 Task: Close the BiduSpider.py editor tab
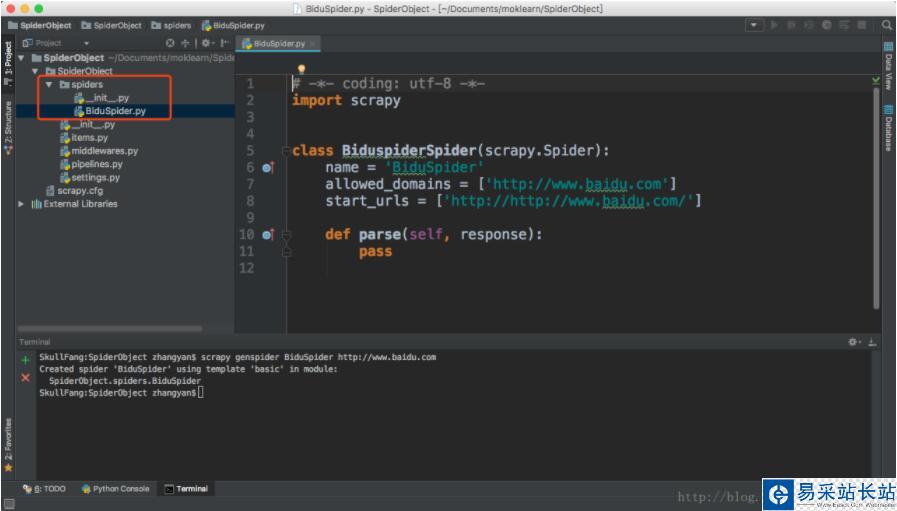[312, 43]
